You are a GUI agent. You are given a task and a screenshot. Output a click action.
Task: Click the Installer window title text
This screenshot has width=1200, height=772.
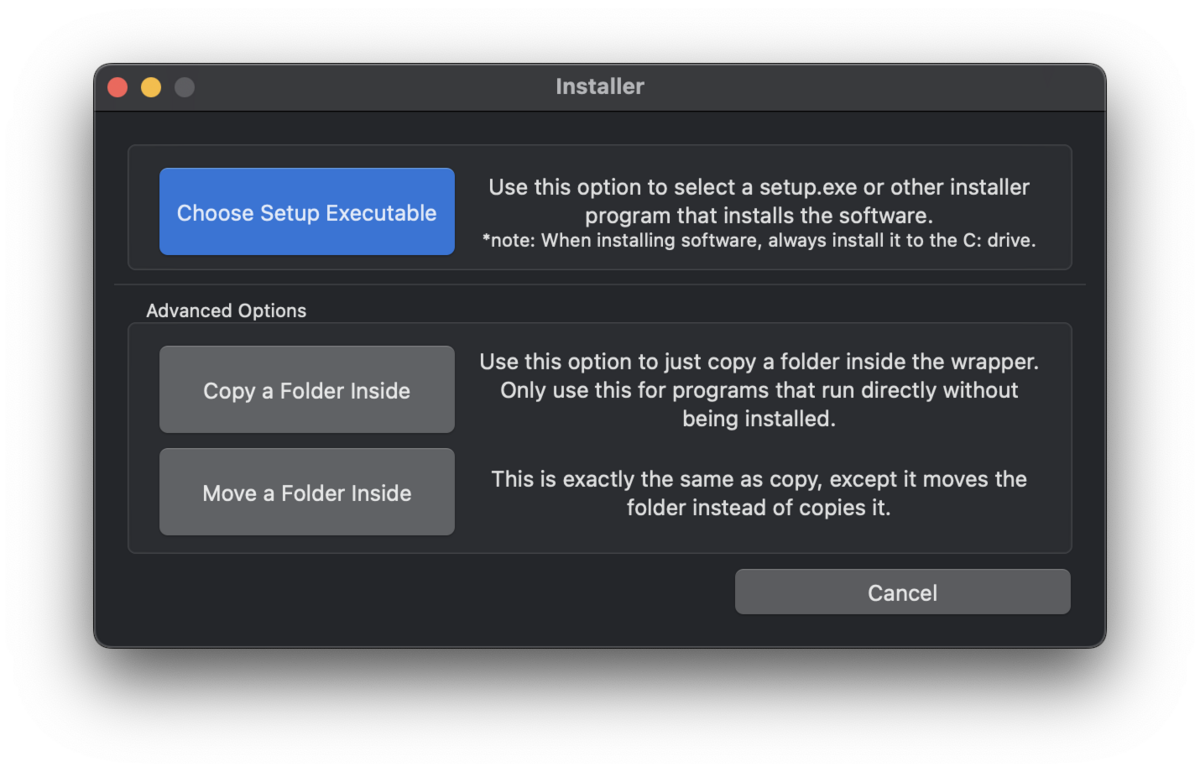pos(600,87)
